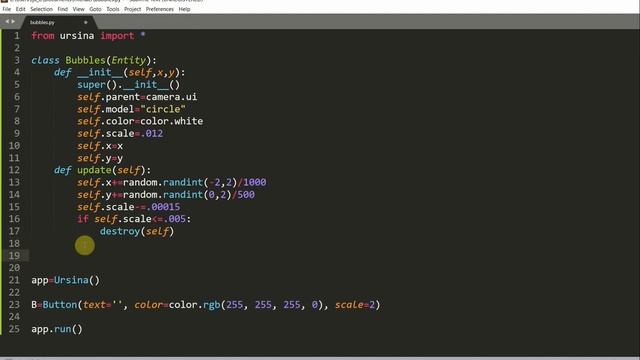640x360 pixels.
Task: Click 'self.y=y' line
Action: pos(100,158)
